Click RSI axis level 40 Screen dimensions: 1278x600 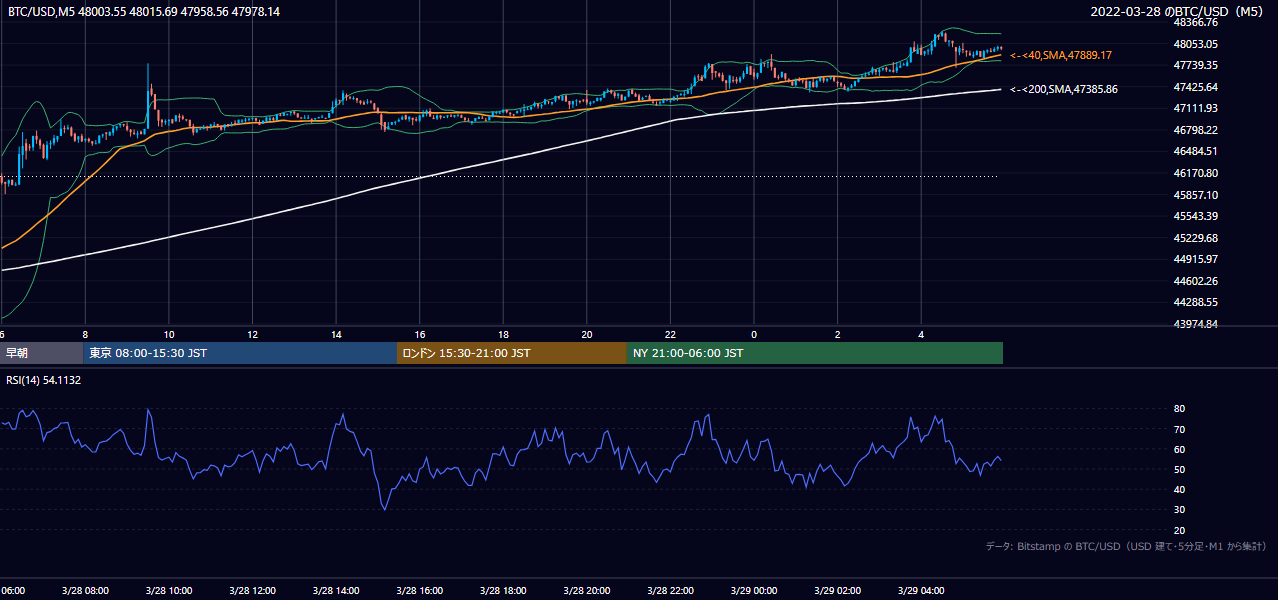tap(1179, 489)
